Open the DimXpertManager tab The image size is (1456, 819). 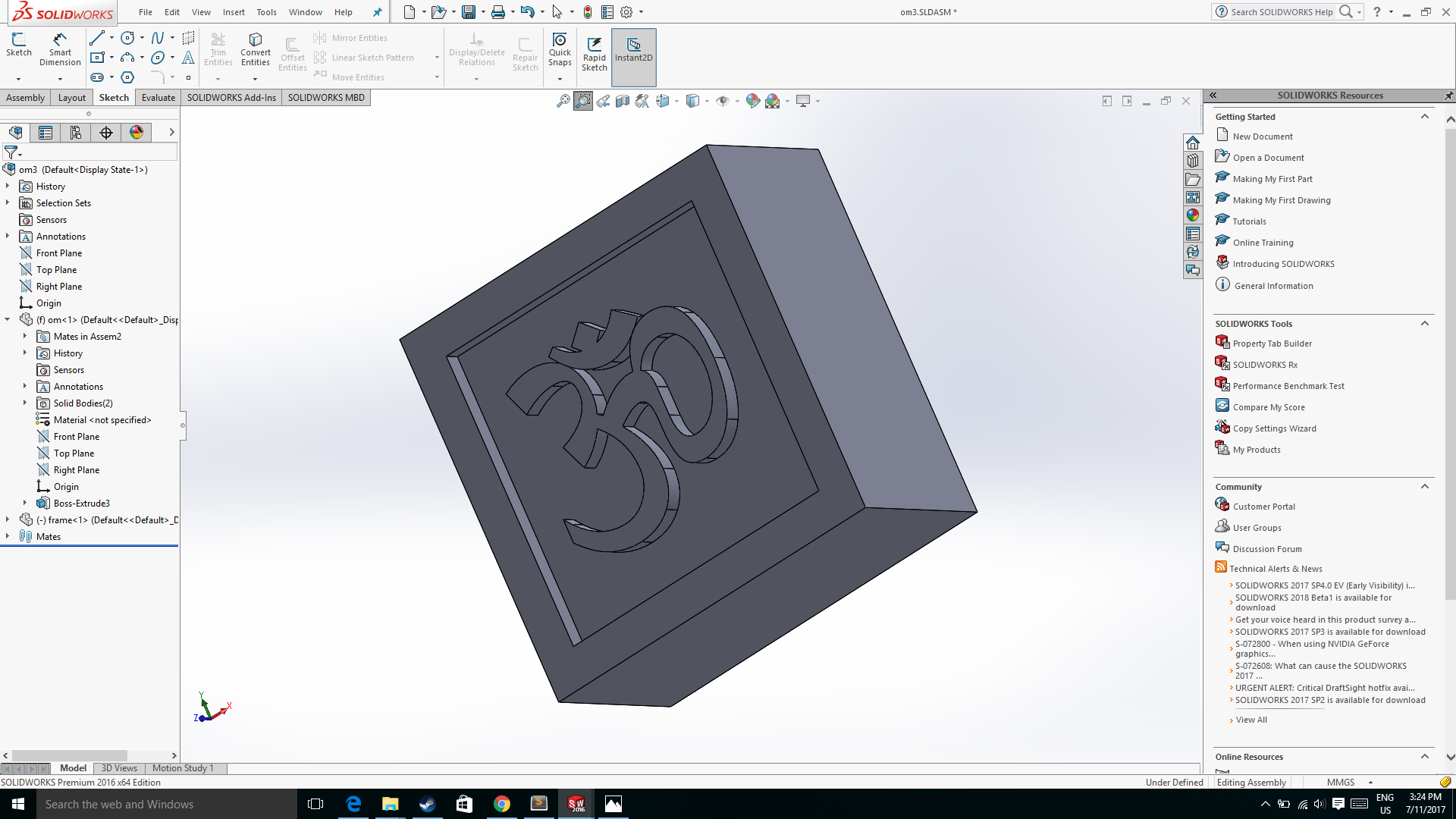106,133
